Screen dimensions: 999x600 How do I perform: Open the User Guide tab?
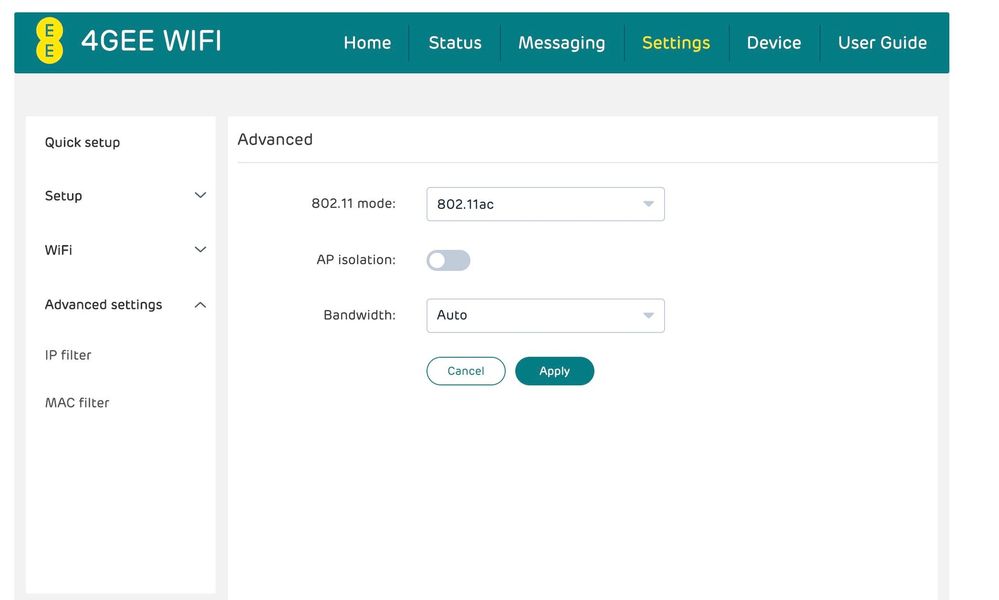pos(882,43)
